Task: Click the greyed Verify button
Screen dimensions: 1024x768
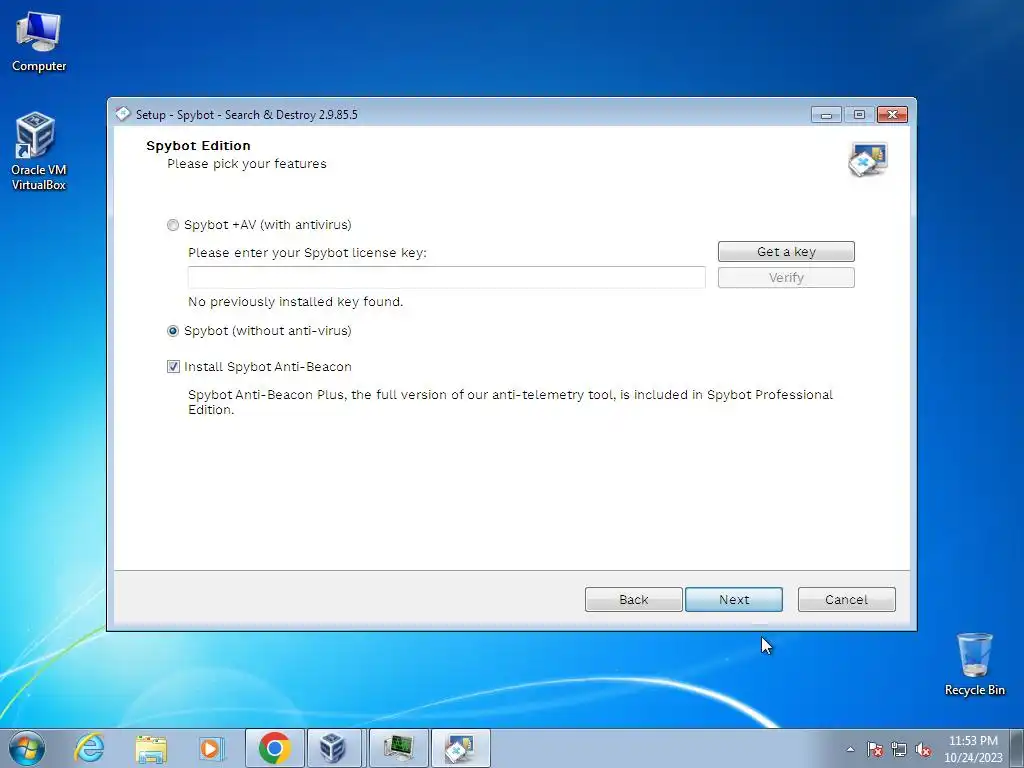Action: pyautogui.click(x=786, y=278)
